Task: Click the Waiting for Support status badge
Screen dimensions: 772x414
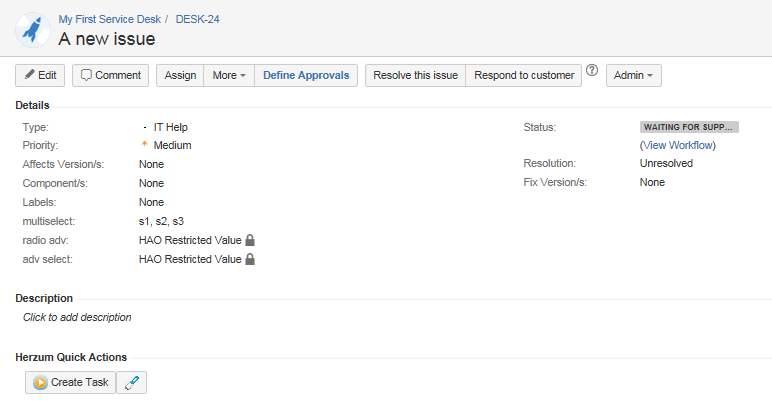Action: pos(689,127)
